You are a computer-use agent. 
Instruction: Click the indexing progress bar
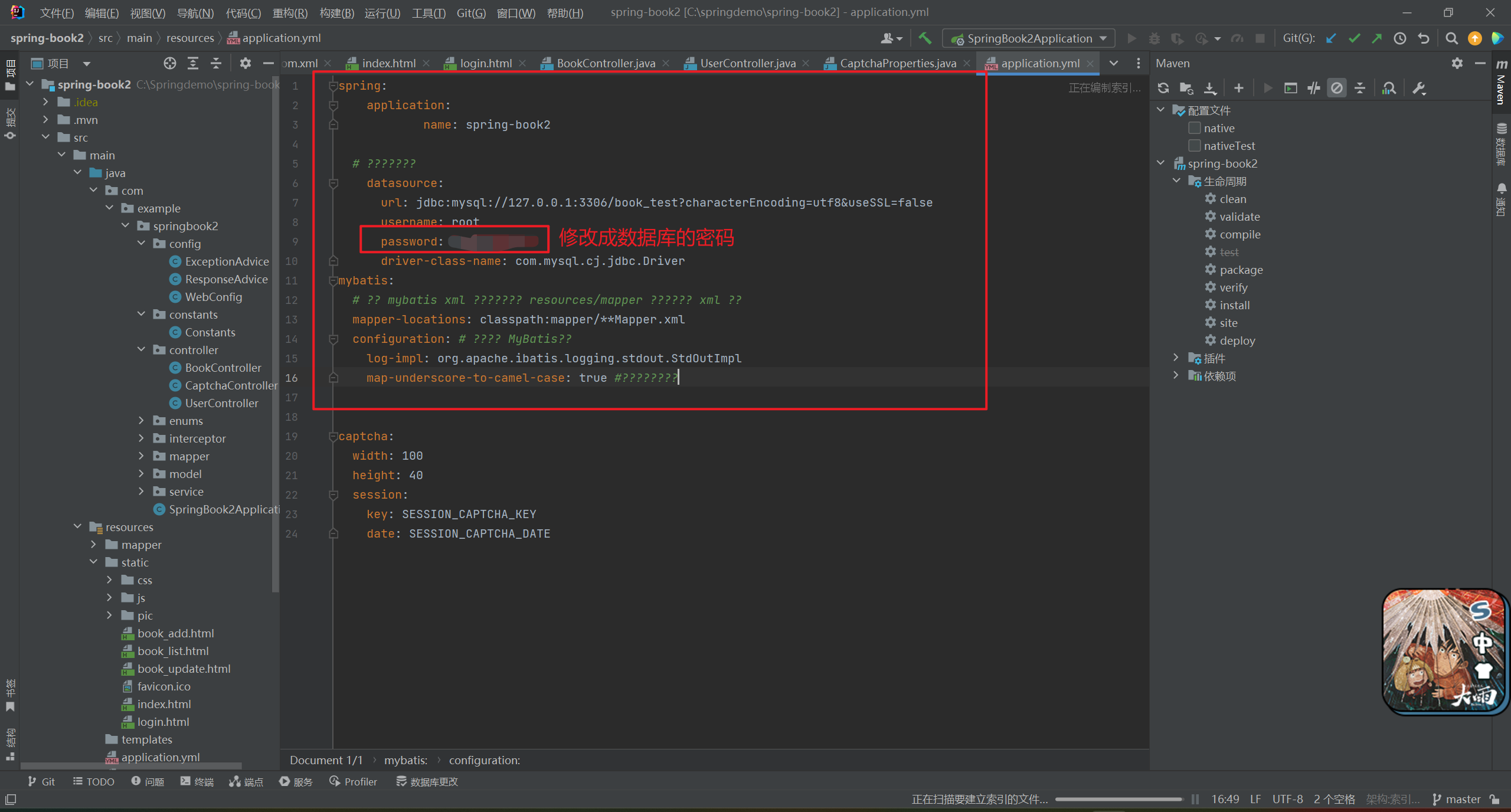[1118, 799]
